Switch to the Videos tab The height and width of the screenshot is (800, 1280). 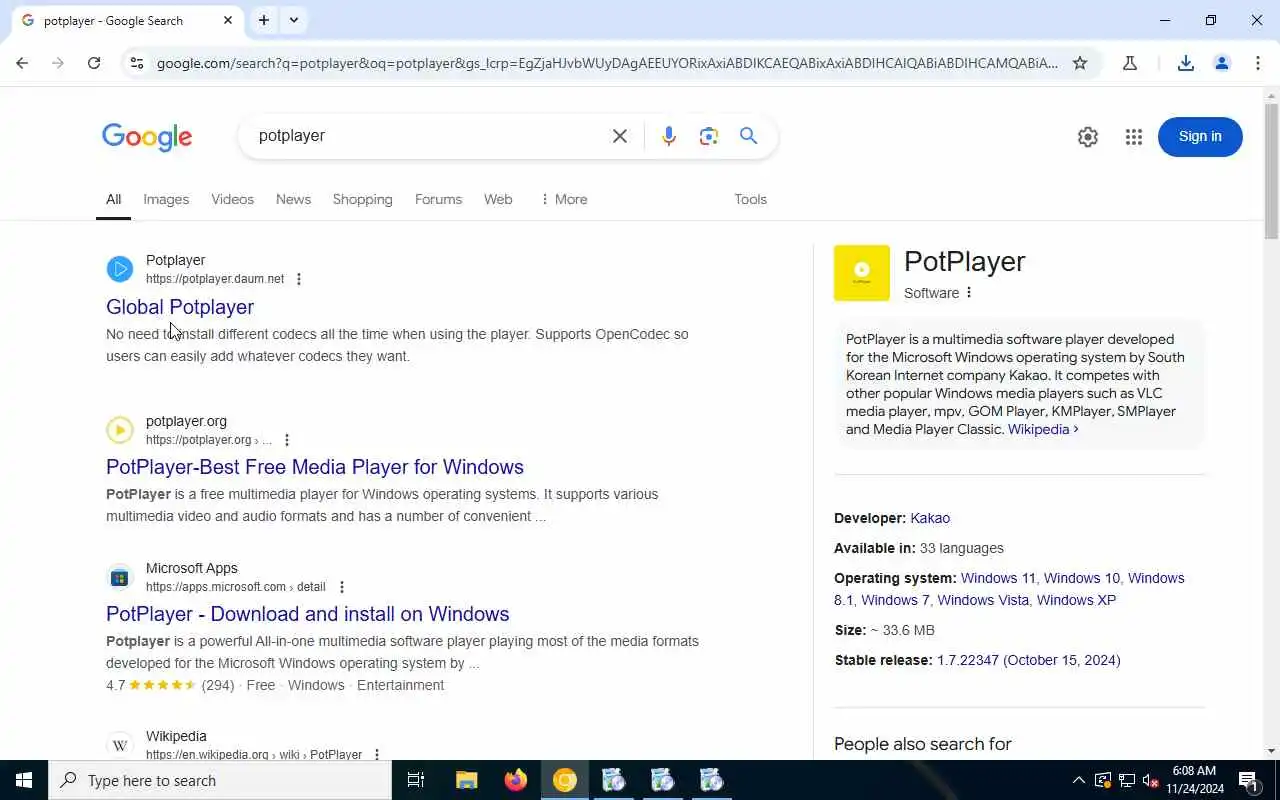pyautogui.click(x=232, y=199)
